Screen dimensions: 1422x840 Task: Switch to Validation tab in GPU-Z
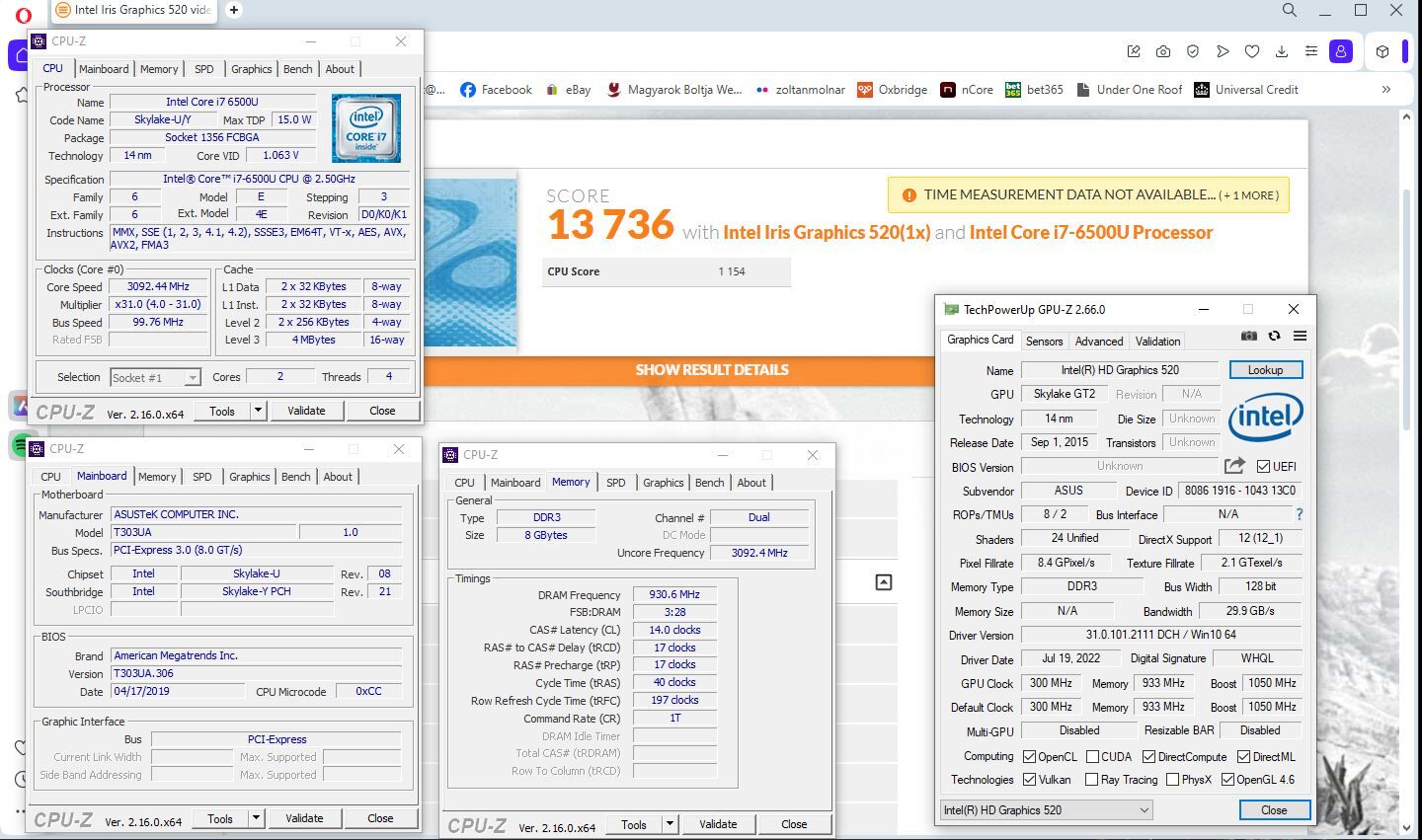(x=1157, y=341)
